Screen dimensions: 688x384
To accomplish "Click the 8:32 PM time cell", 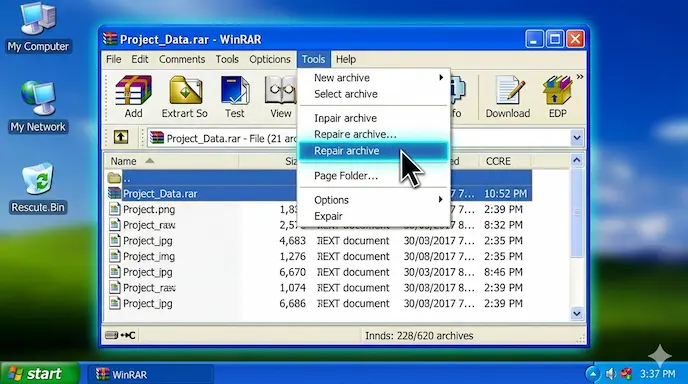I will (503, 225).
